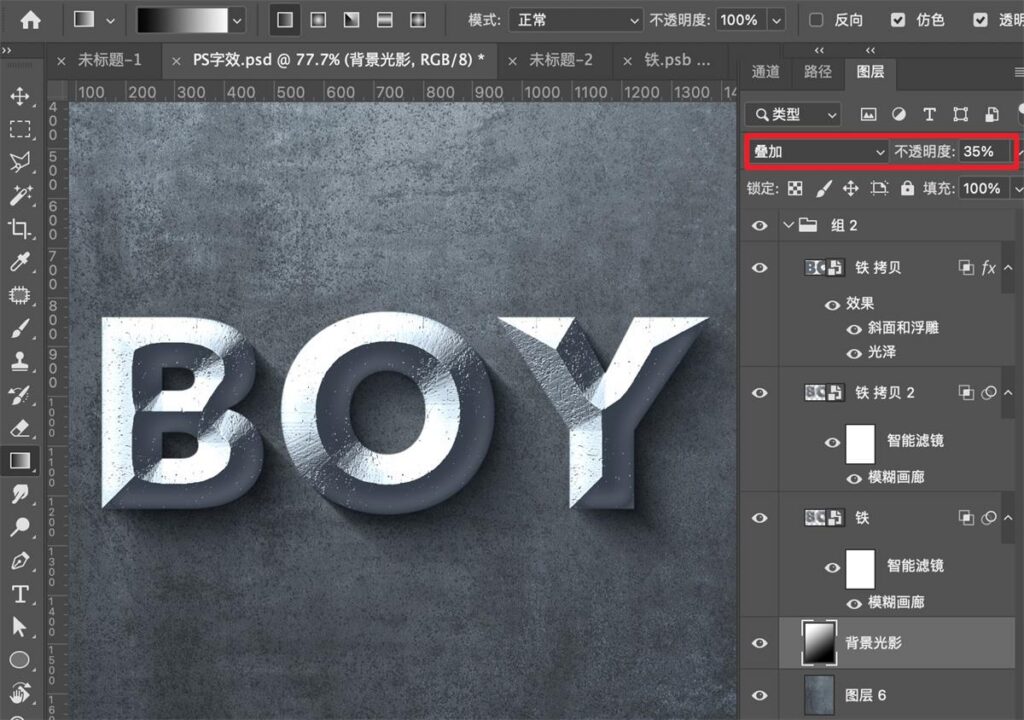Select the Ellipse shape tool
This screenshot has height=720, width=1024.
coord(20,660)
